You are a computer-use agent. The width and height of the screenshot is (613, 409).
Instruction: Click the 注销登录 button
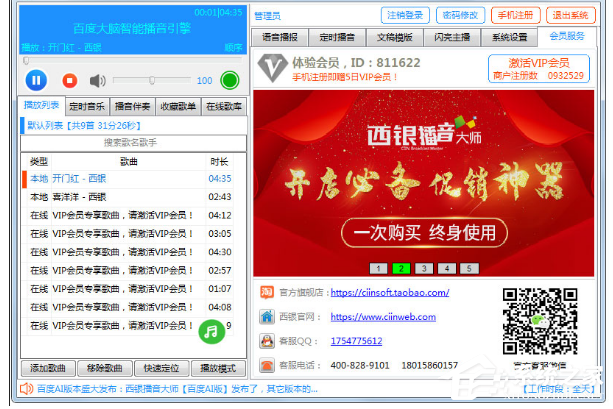(405, 15)
